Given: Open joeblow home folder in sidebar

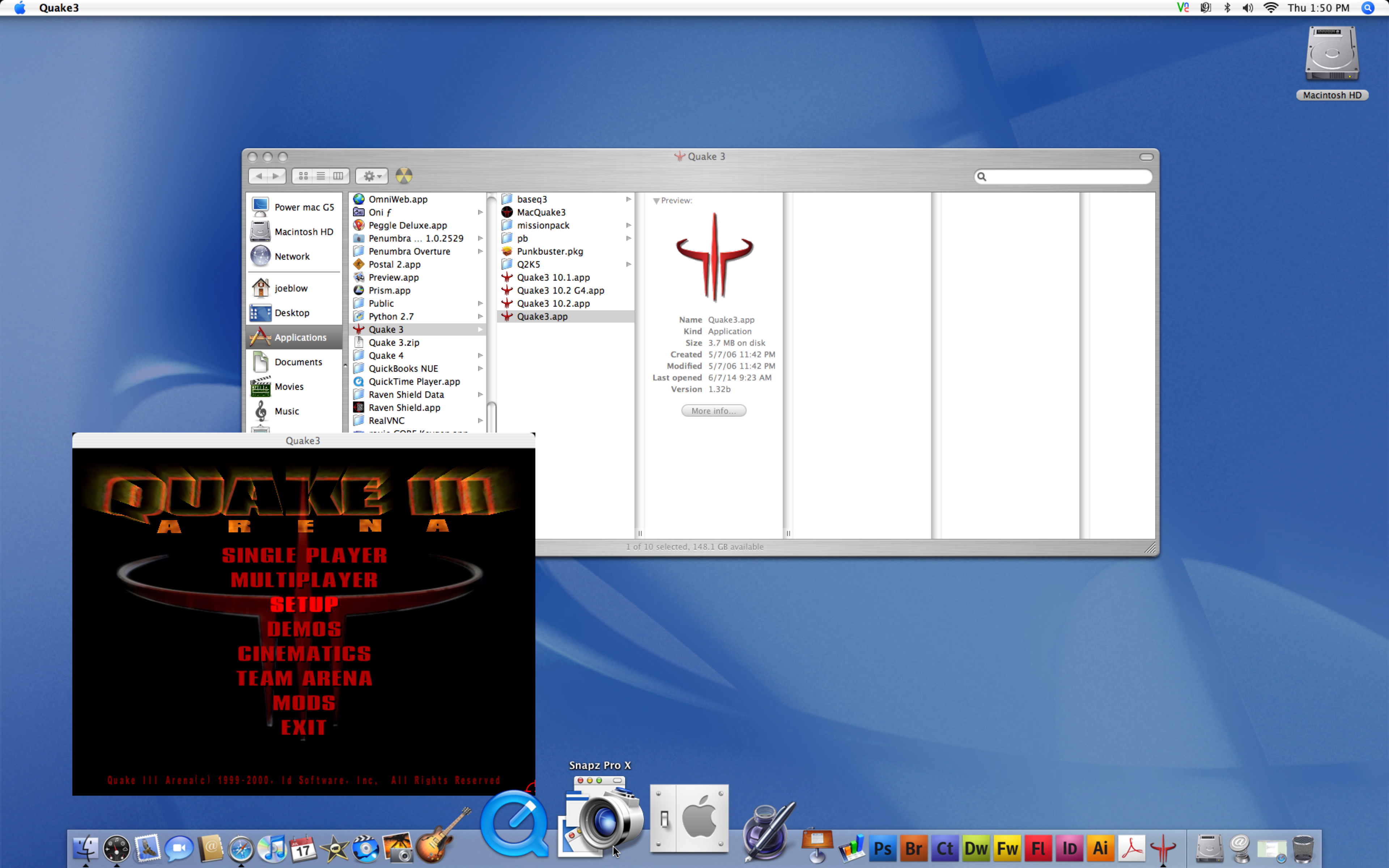Looking at the screenshot, I should pyautogui.click(x=294, y=288).
